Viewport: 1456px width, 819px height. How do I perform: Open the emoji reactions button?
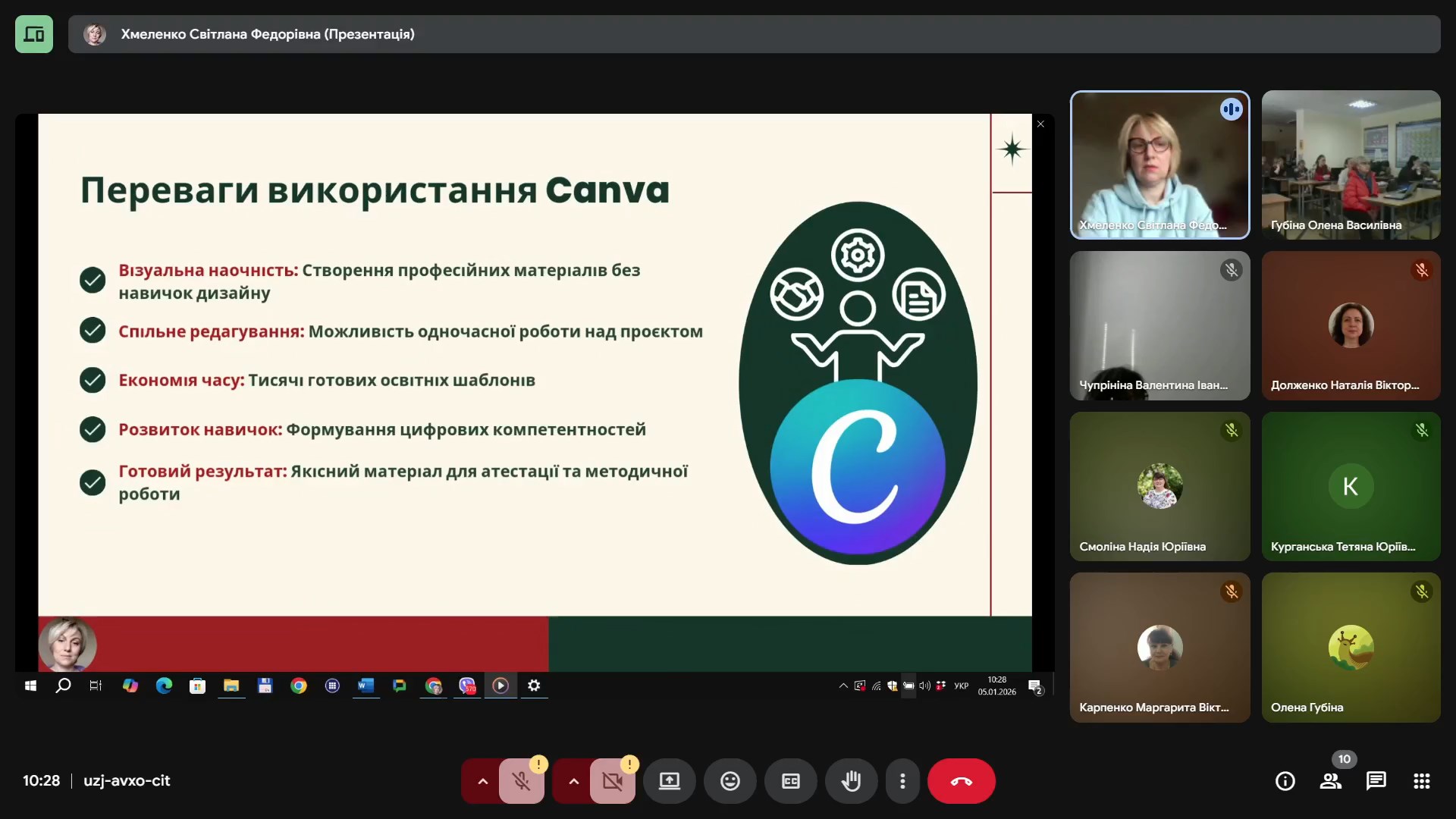point(730,781)
